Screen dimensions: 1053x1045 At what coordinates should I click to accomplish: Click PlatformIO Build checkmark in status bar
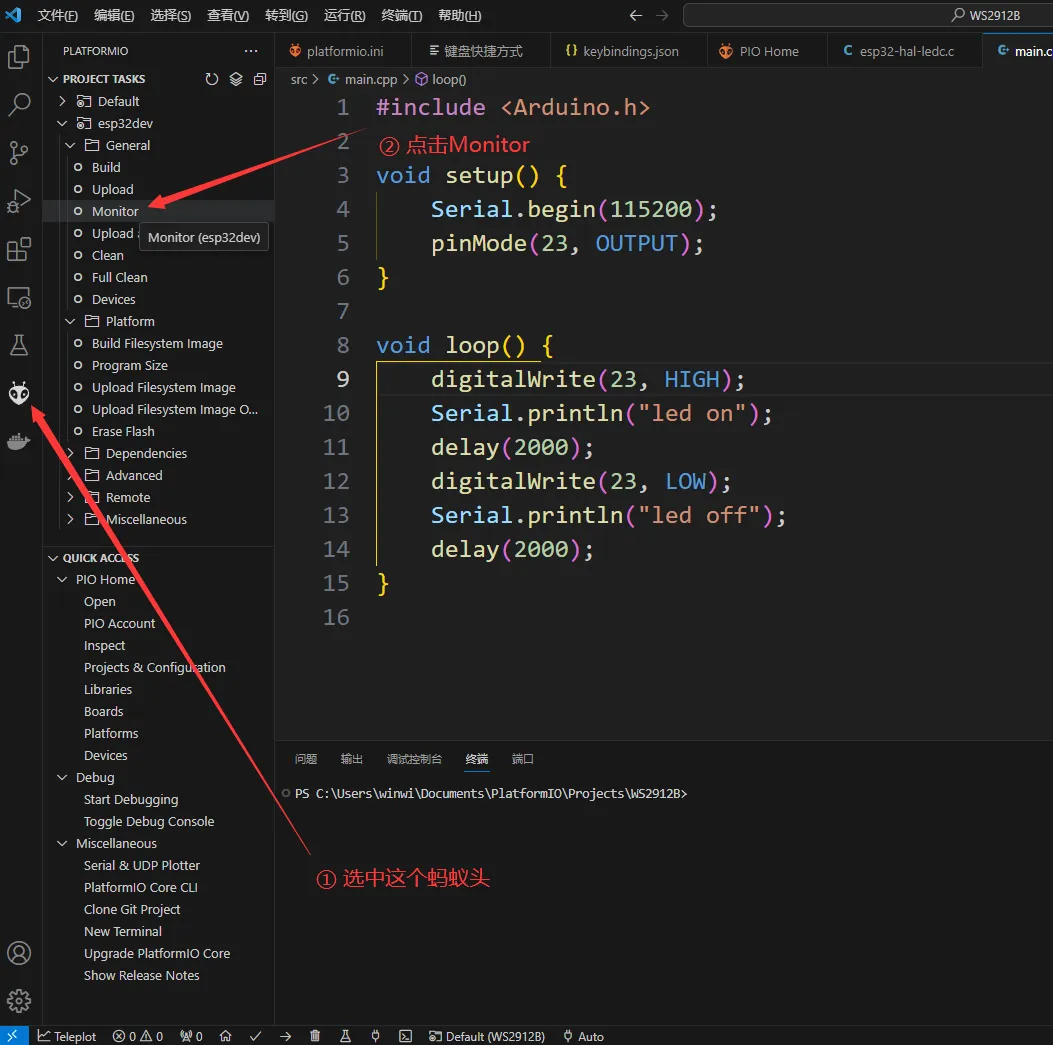click(256, 1036)
